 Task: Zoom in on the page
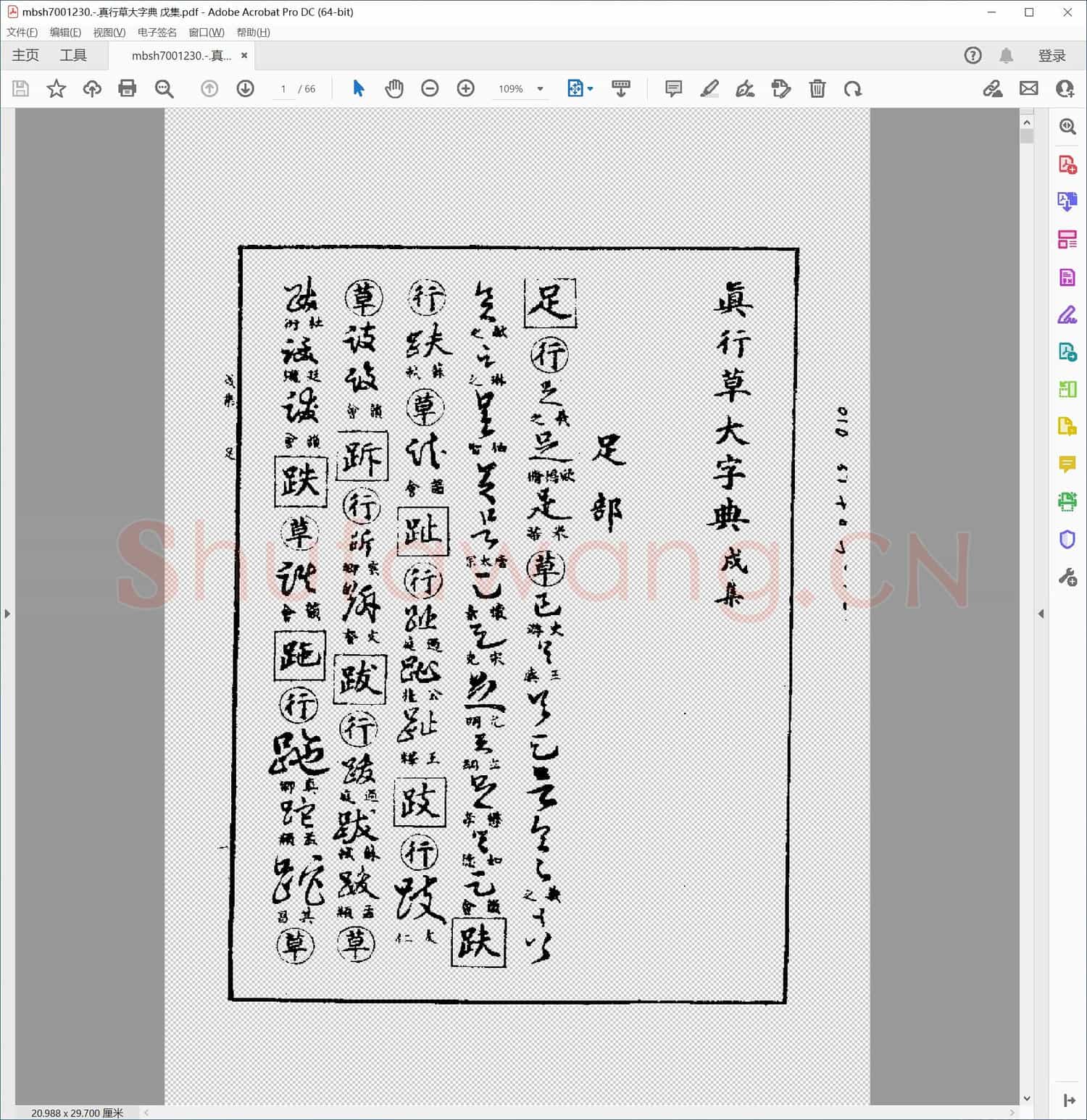click(x=466, y=88)
